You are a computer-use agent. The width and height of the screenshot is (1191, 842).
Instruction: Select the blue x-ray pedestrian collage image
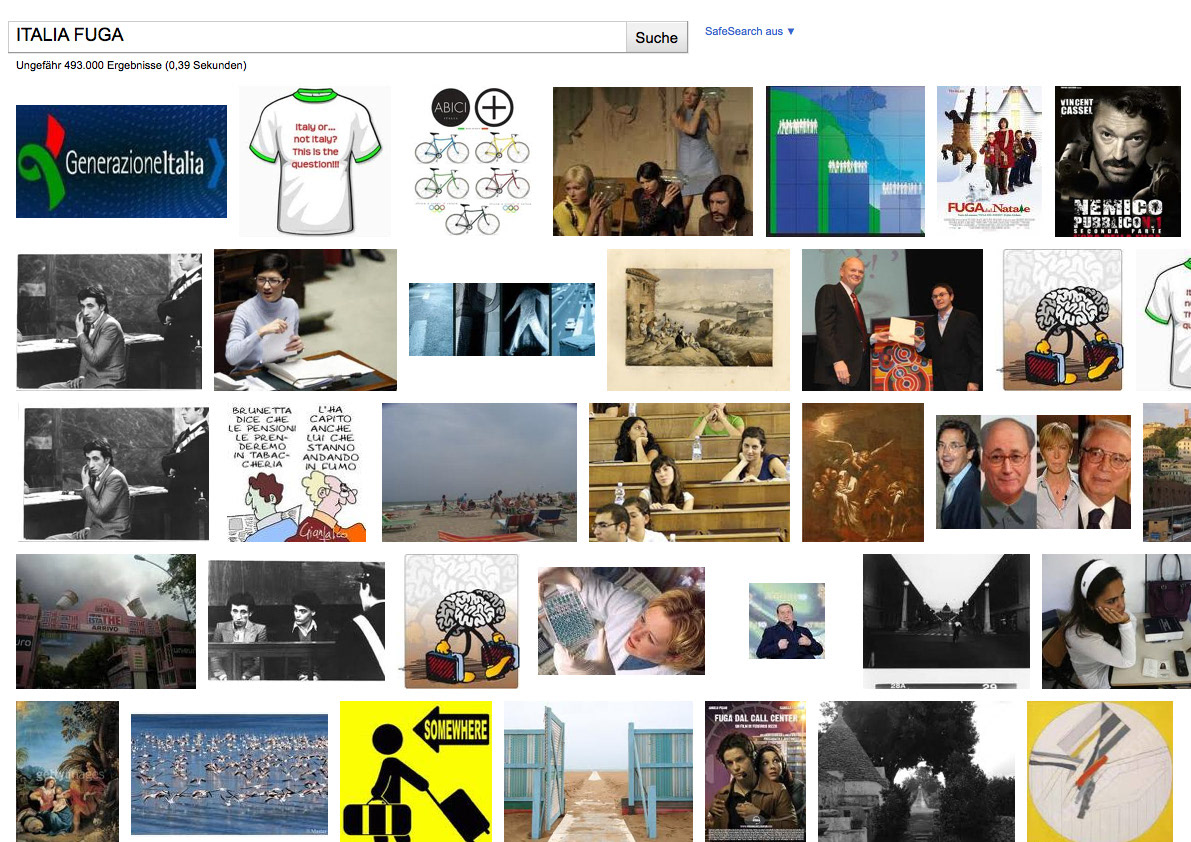pyautogui.click(x=501, y=319)
